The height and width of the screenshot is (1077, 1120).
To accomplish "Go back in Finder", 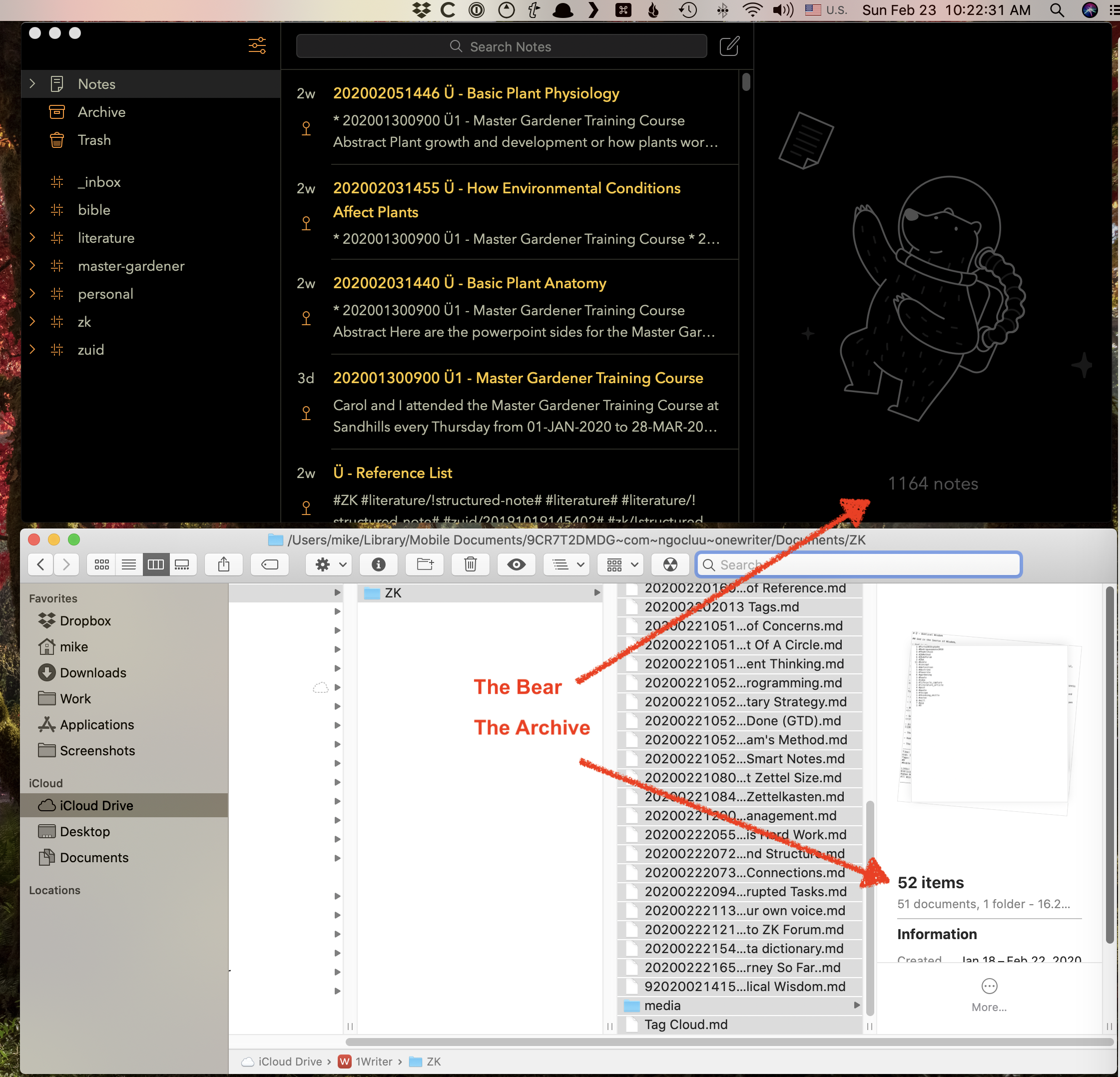I will pos(40,564).
